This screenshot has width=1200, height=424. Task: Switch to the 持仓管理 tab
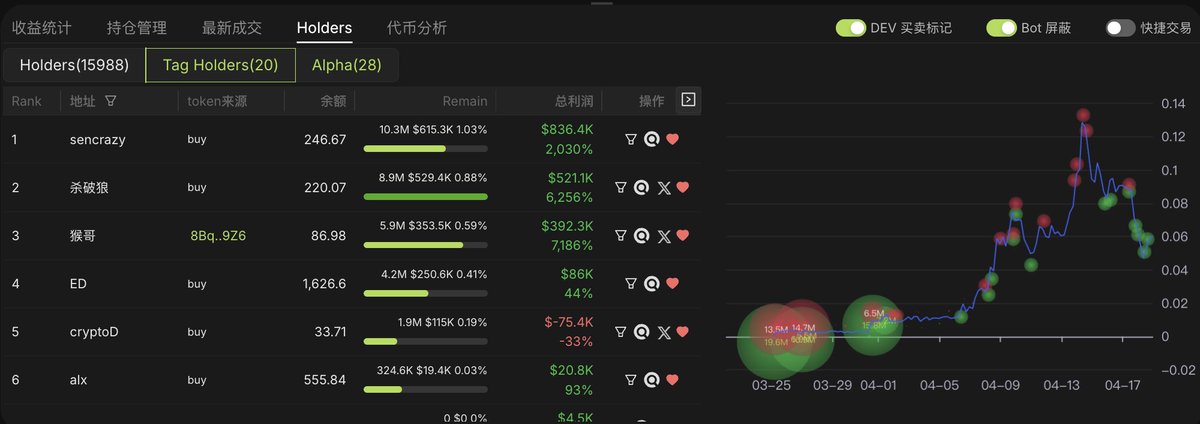pos(137,28)
